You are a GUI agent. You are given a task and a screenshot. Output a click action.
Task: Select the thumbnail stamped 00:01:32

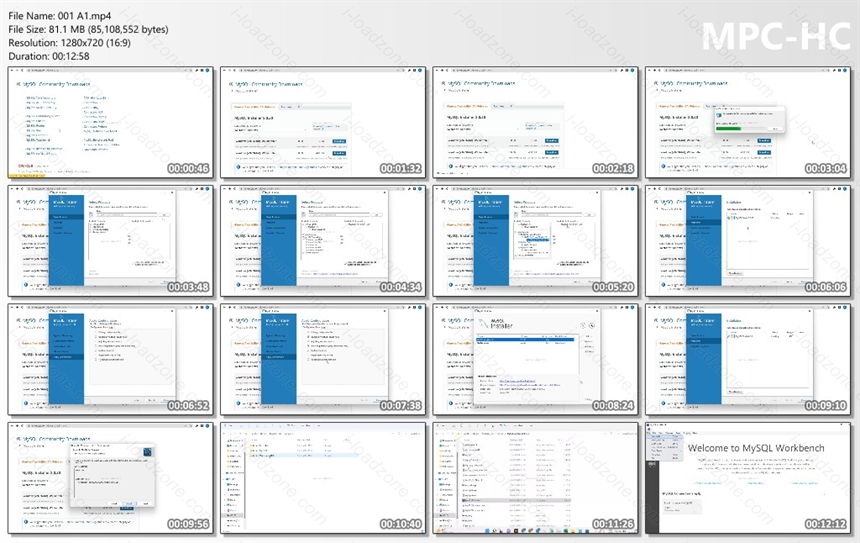pyautogui.click(x=323, y=122)
